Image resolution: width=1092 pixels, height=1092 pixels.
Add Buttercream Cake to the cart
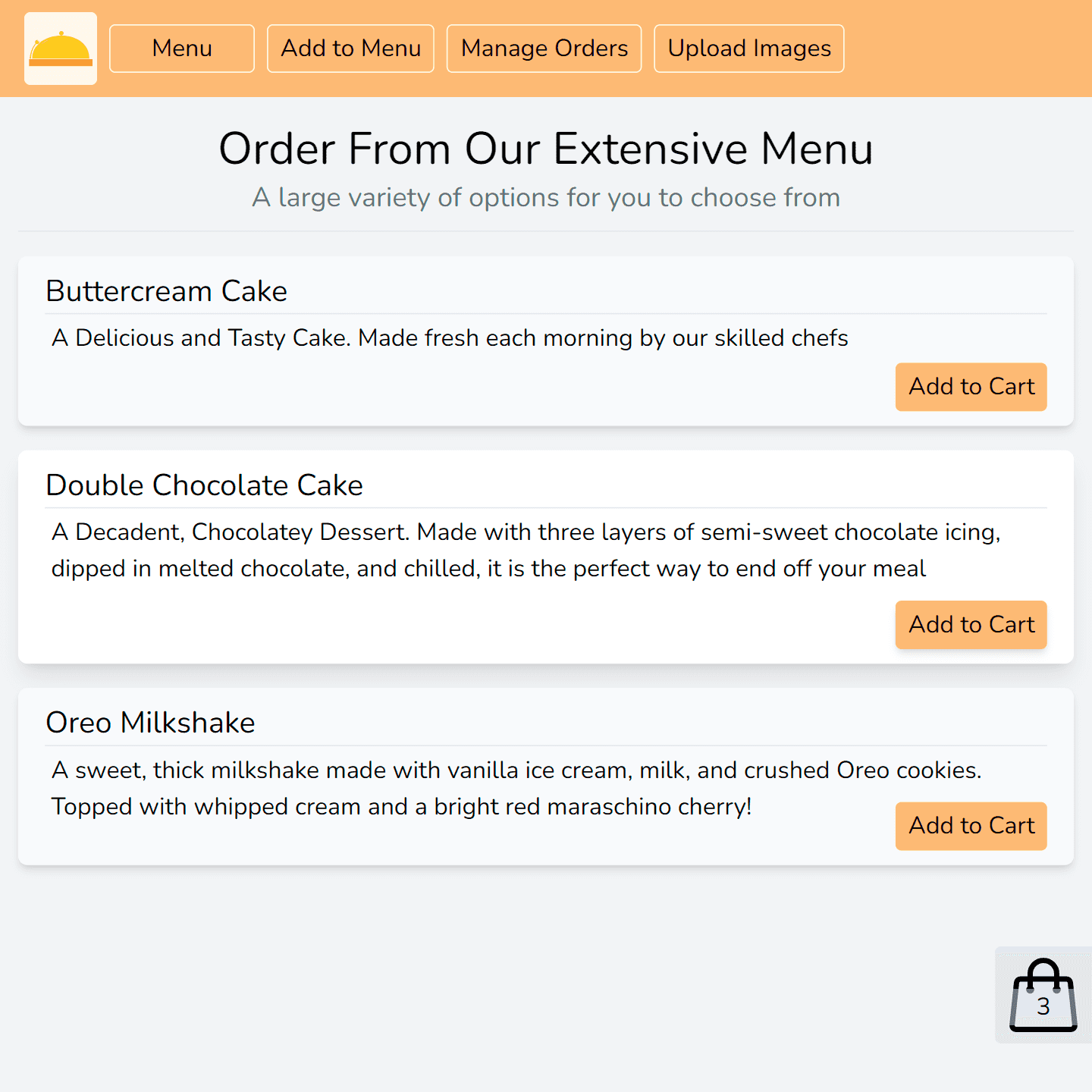(971, 387)
